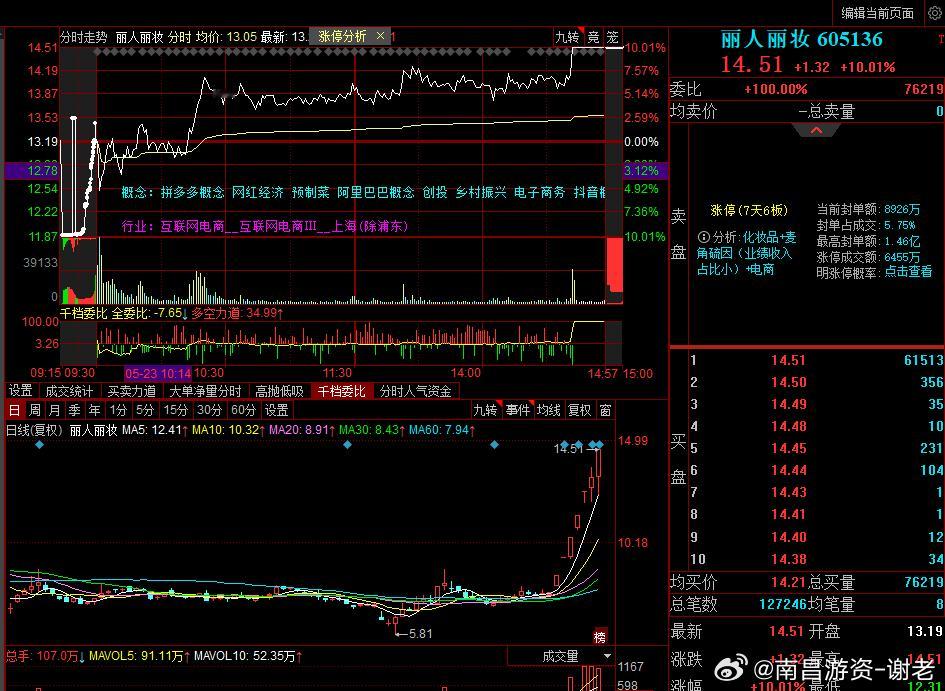Click 分时走势 chart title label

click(84, 37)
